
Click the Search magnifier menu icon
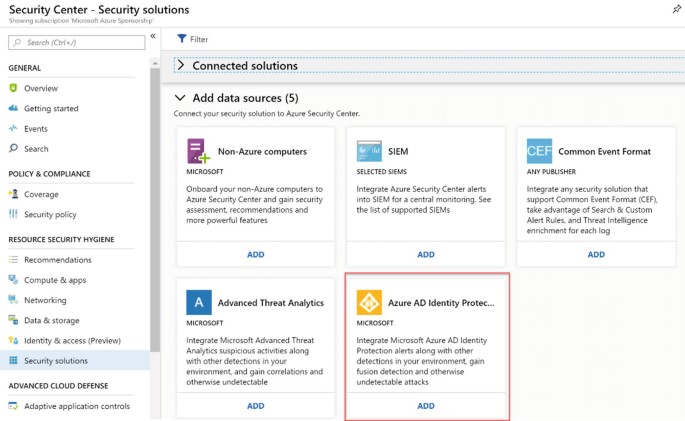13,148
